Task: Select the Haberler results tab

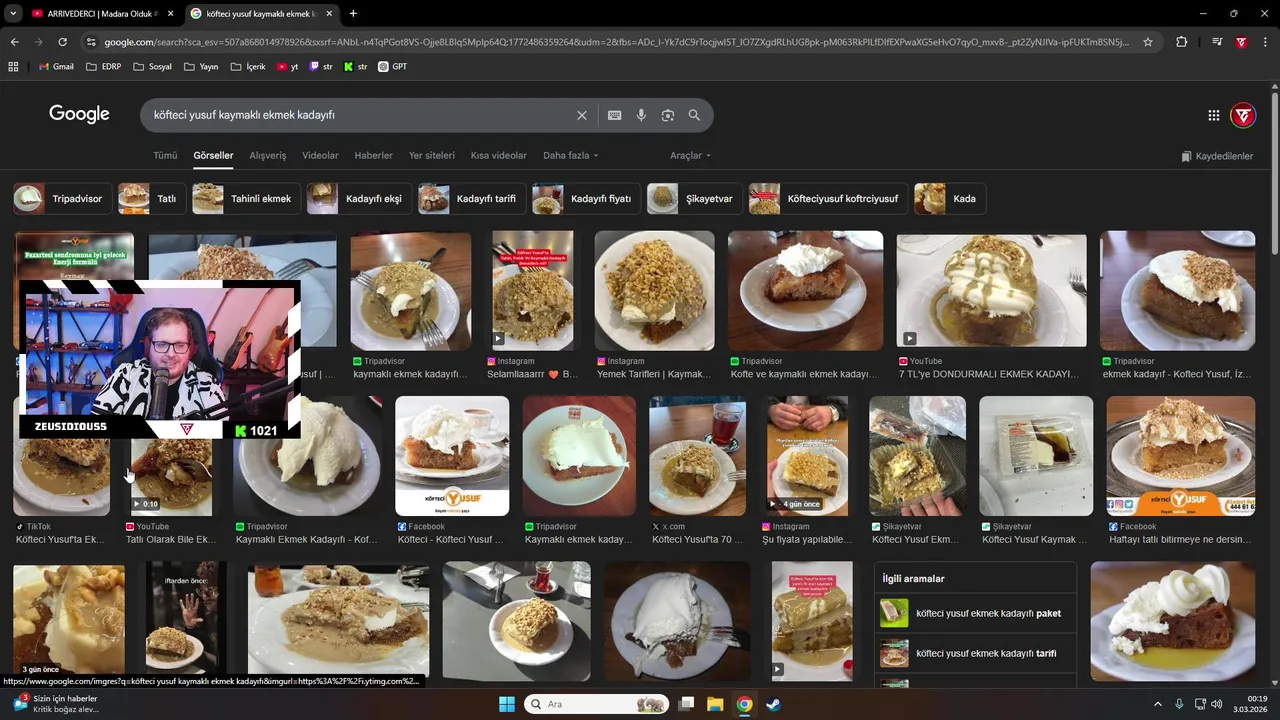Action: tap(374, 156)
